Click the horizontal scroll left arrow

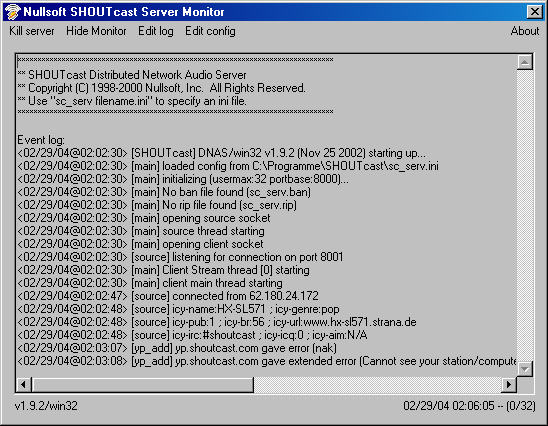click(23, 385)
